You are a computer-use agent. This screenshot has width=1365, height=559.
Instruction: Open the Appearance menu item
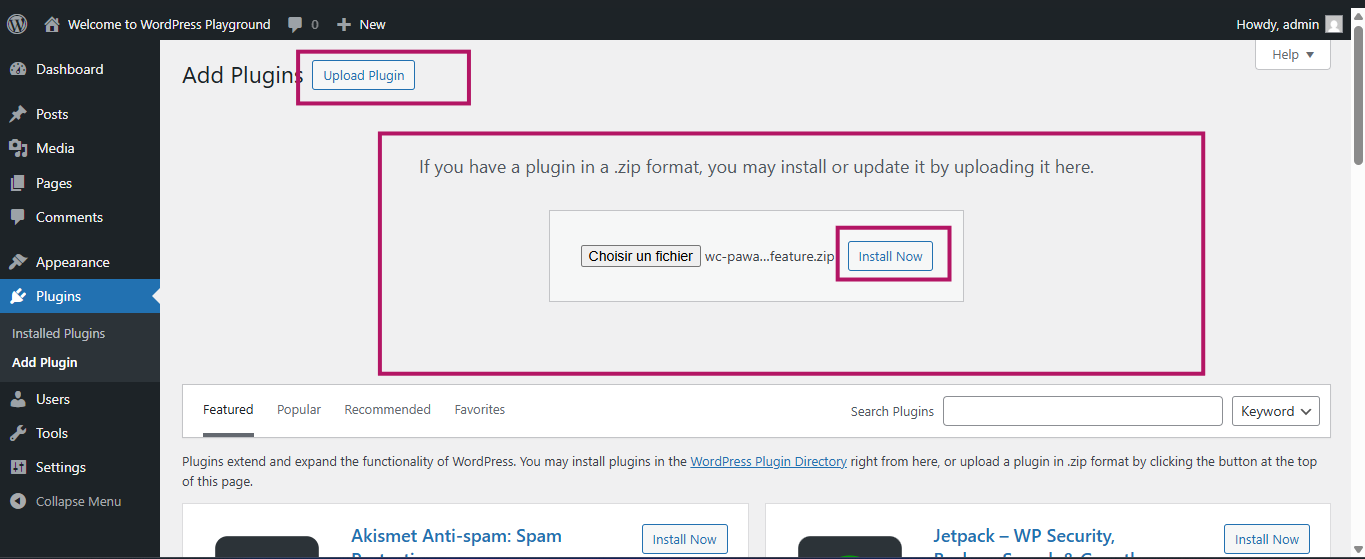pos(80,262)
